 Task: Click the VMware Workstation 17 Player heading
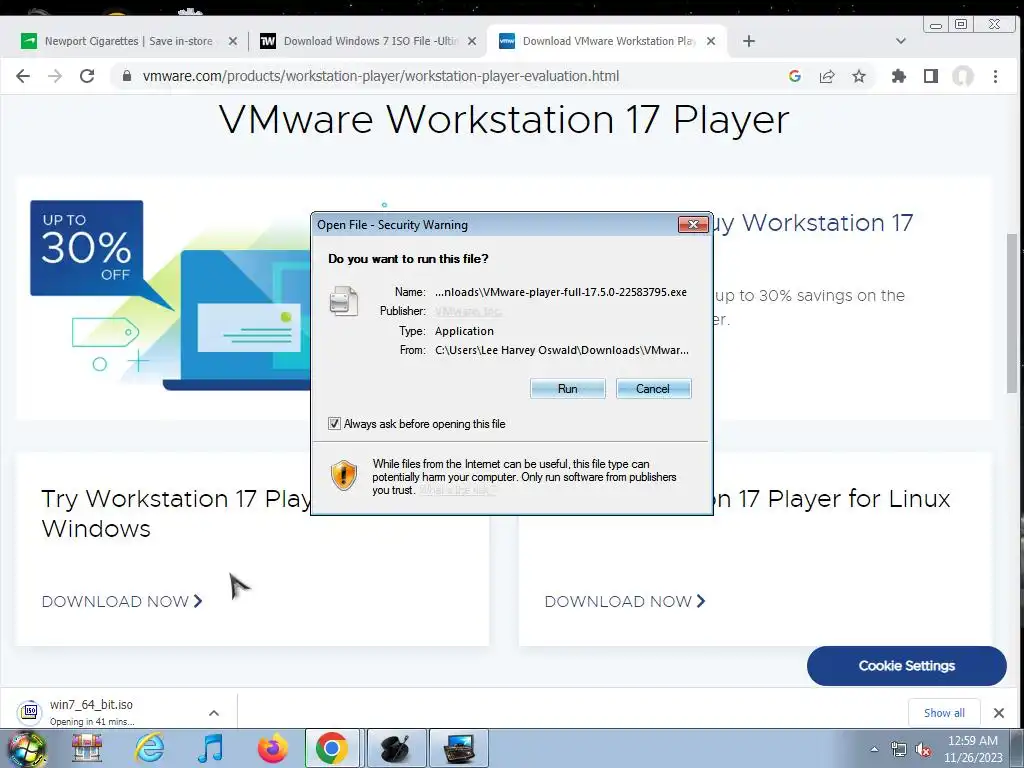(504, 120)
